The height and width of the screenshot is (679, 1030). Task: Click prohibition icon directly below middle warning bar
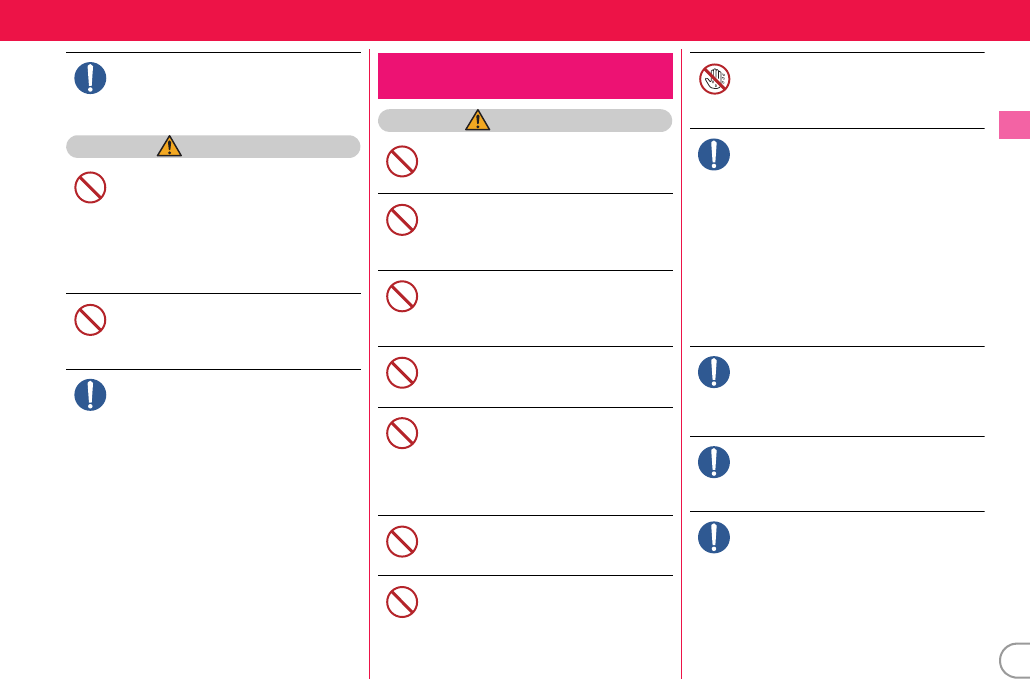(402, 161)
